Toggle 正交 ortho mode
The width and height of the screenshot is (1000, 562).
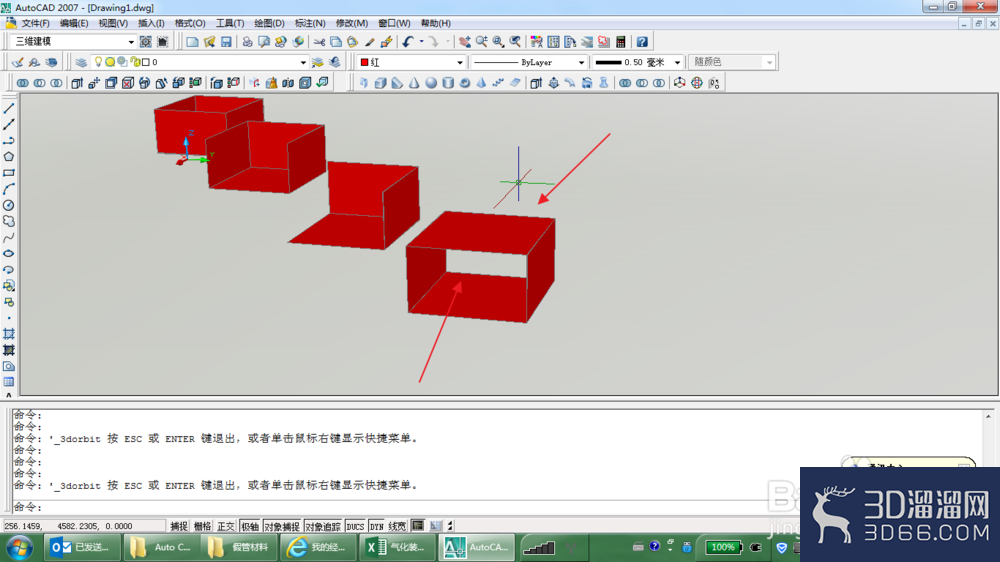[x=226, y=526]
